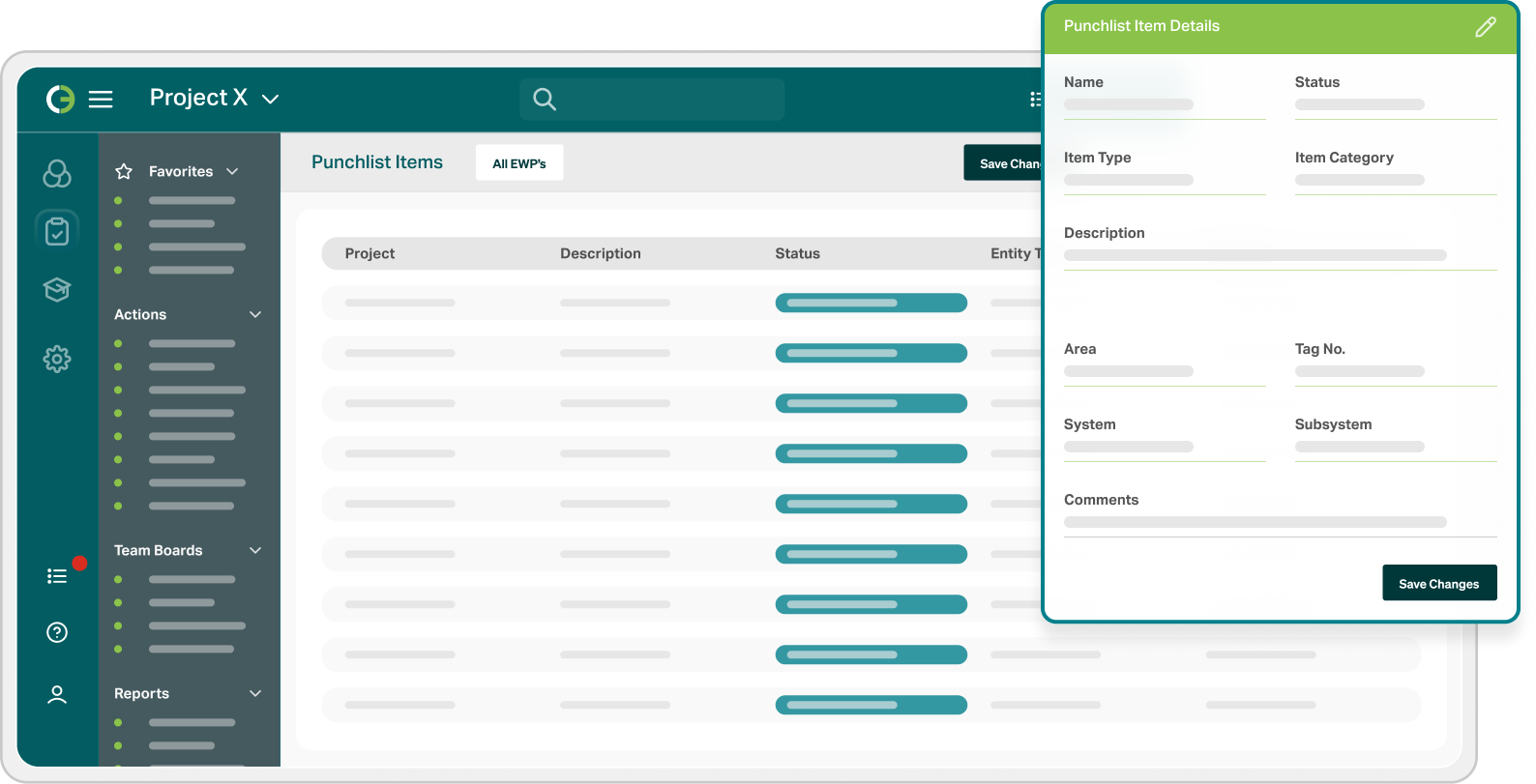
Task: Click the Area field
Action: tap(1165, 371)
